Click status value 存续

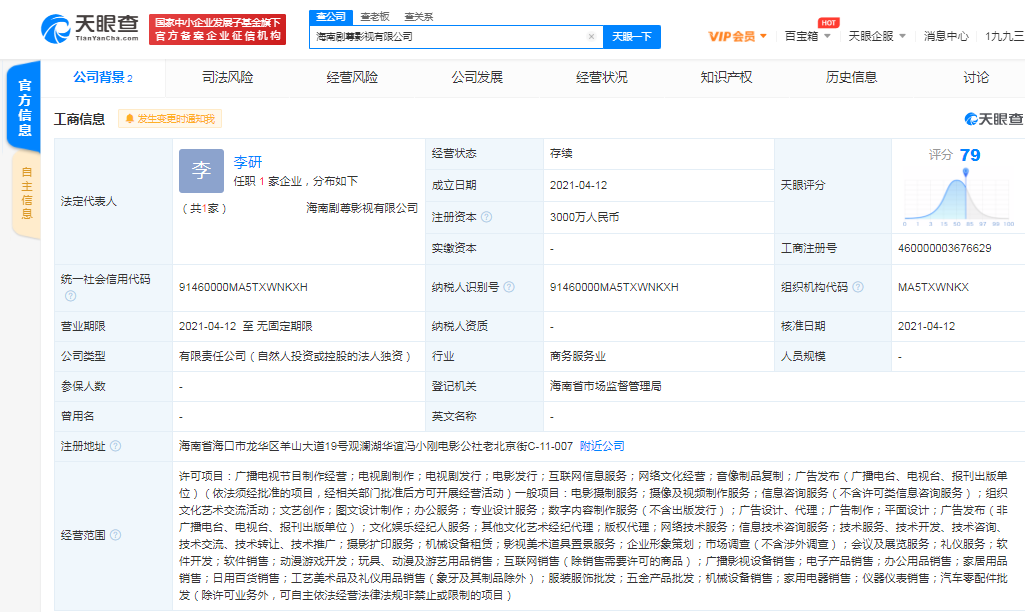(562, 153)
